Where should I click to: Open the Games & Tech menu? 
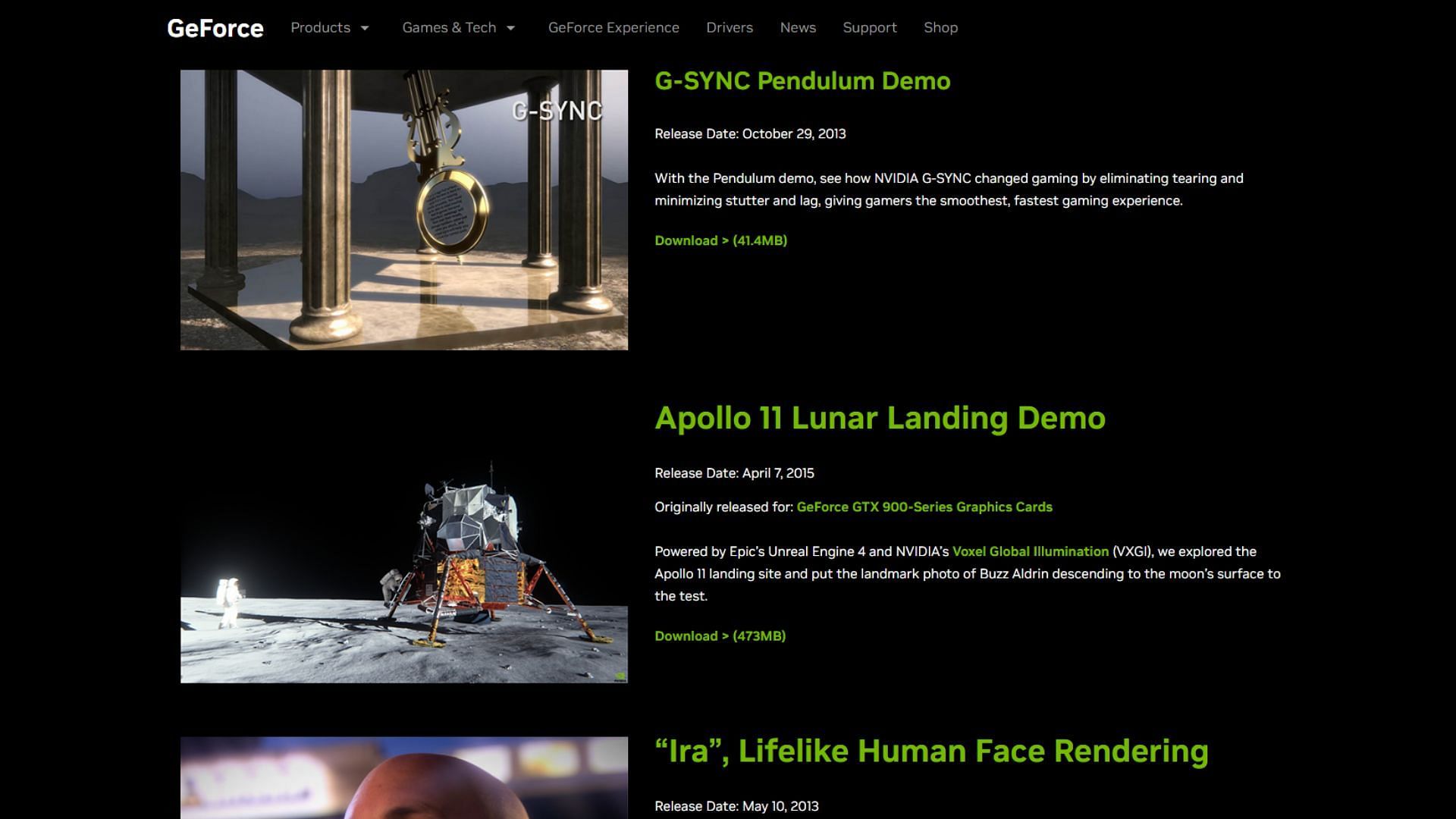(449, 27)
